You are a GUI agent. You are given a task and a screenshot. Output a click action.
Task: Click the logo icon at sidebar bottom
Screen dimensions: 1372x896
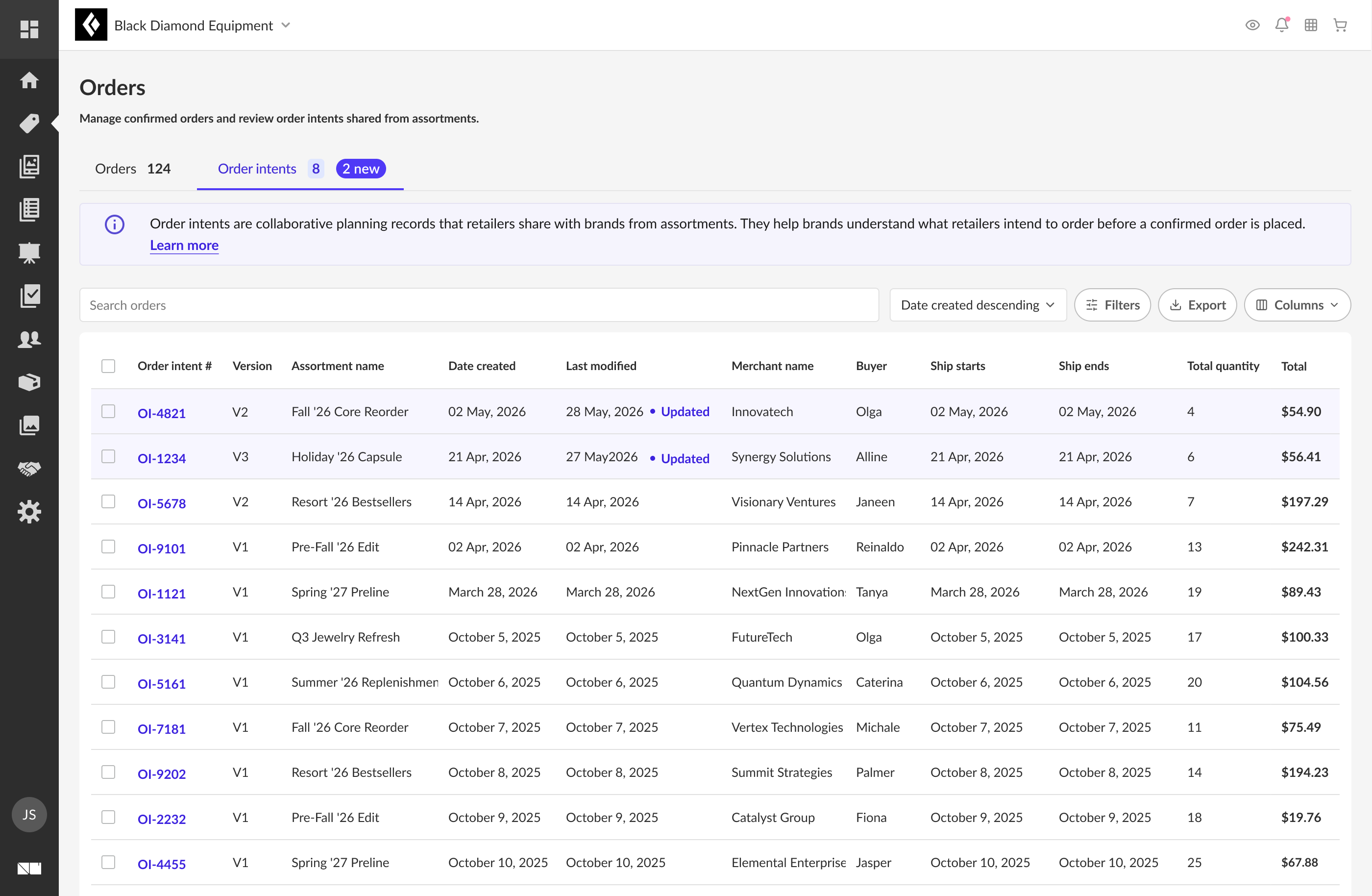pos(29,869)
